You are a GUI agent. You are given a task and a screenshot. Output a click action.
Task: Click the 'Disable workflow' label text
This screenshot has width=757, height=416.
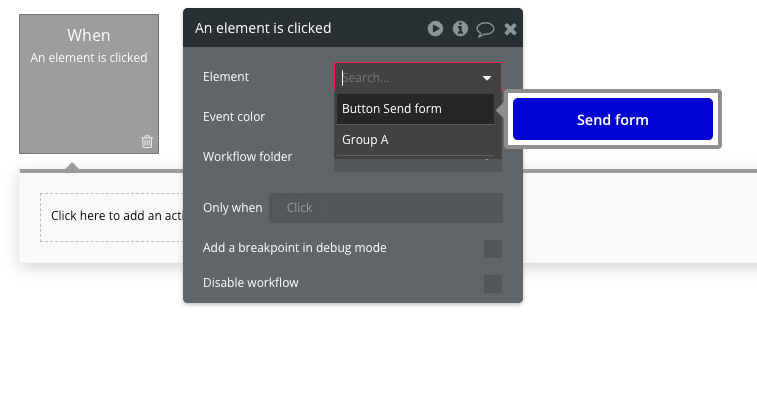click(250, 283)
